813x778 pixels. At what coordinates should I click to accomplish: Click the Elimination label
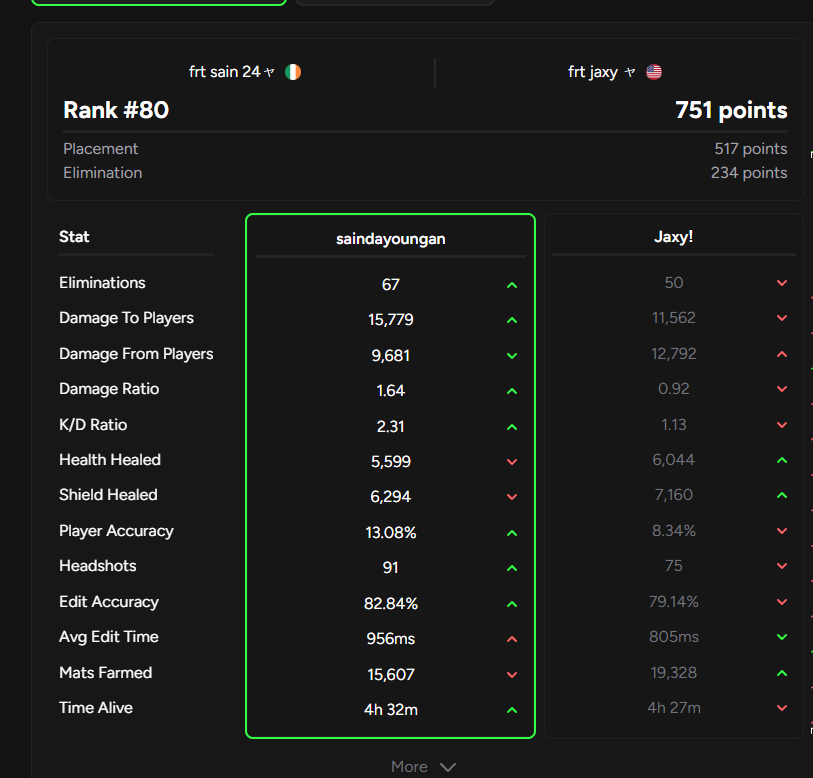point(103,173)
